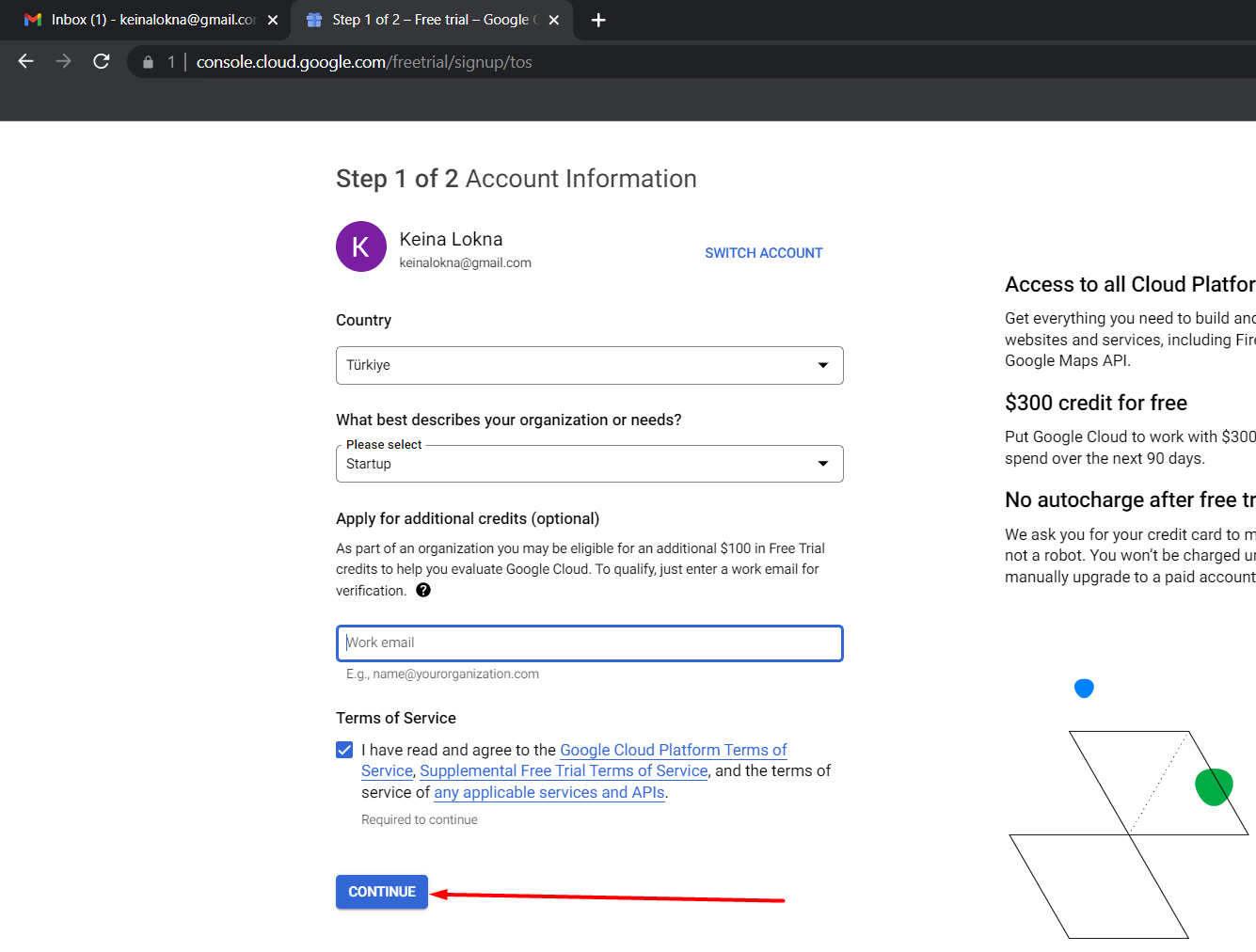This screenshot has height=952, width=1256.
Task: Switch to the Gmail Inbox tab
Action: [x=146, y=20]
